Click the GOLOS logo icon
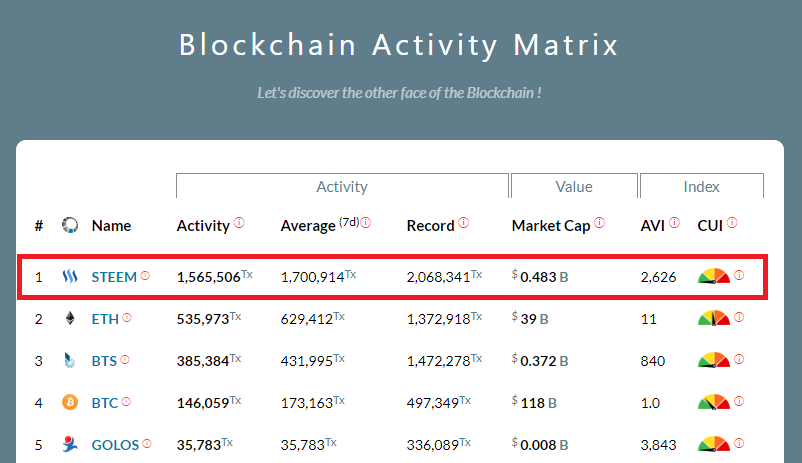The image size is (802, 463). (70, 443)
